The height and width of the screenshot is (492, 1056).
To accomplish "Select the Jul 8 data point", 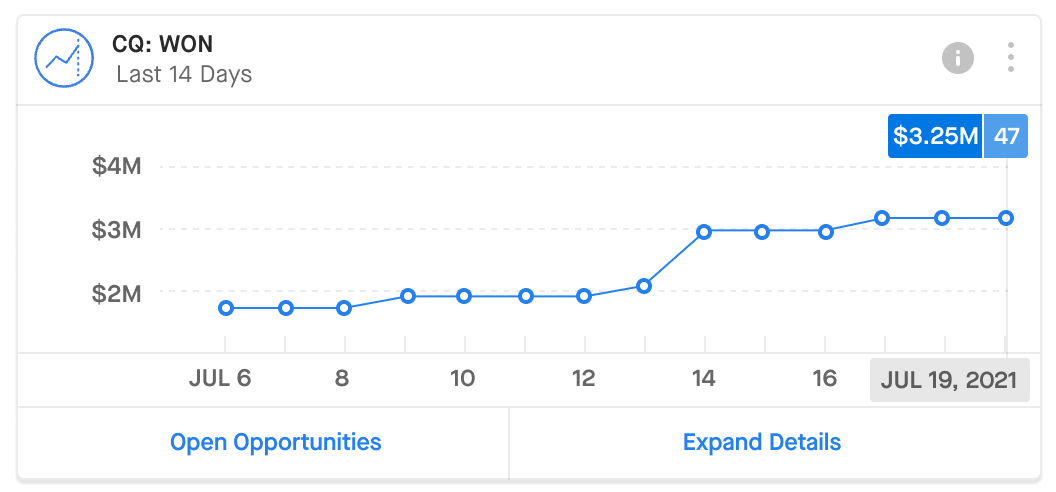I will tap(343, 308).
